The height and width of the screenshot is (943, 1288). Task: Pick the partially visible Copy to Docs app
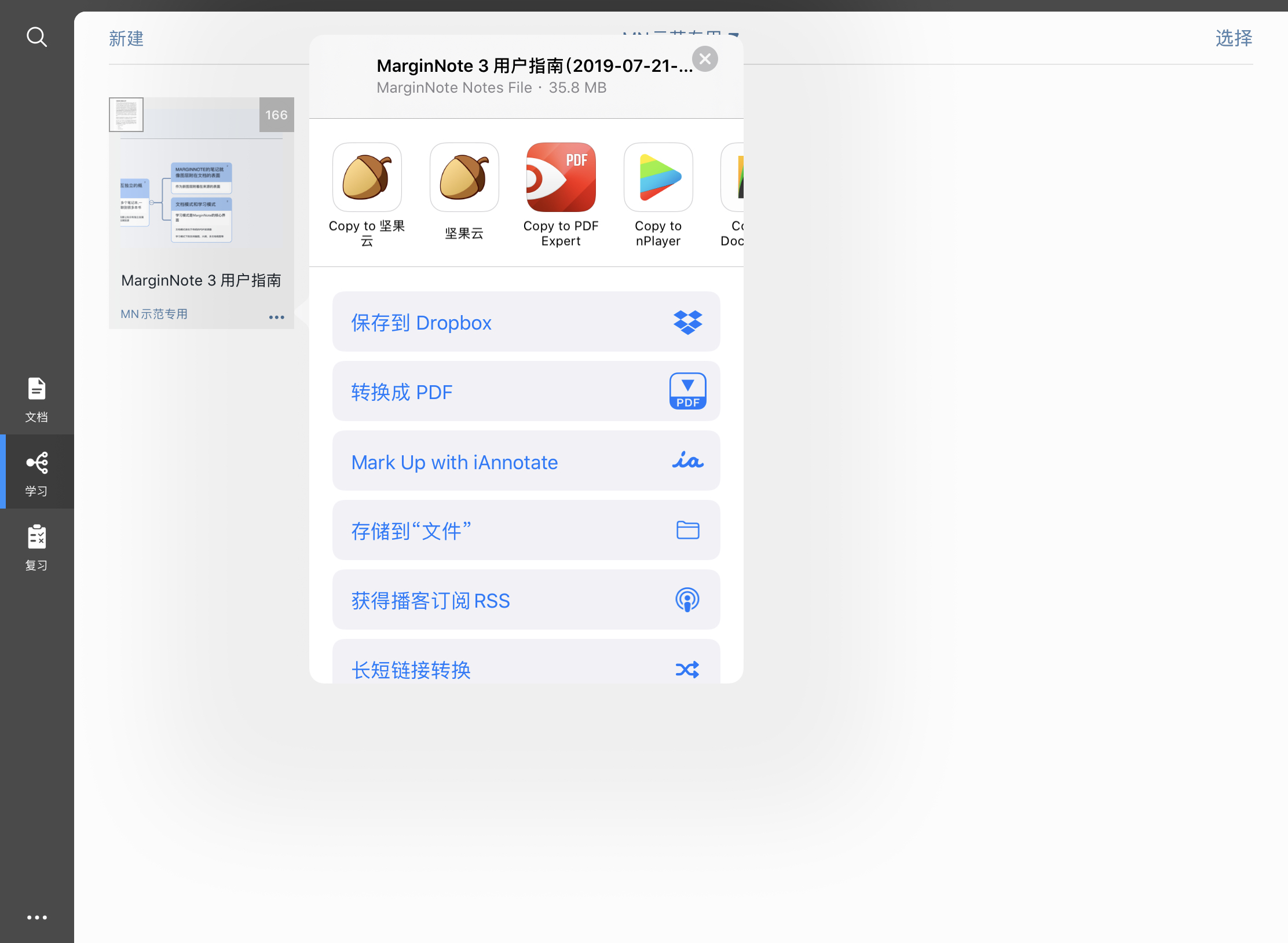(x=733, y=177)
